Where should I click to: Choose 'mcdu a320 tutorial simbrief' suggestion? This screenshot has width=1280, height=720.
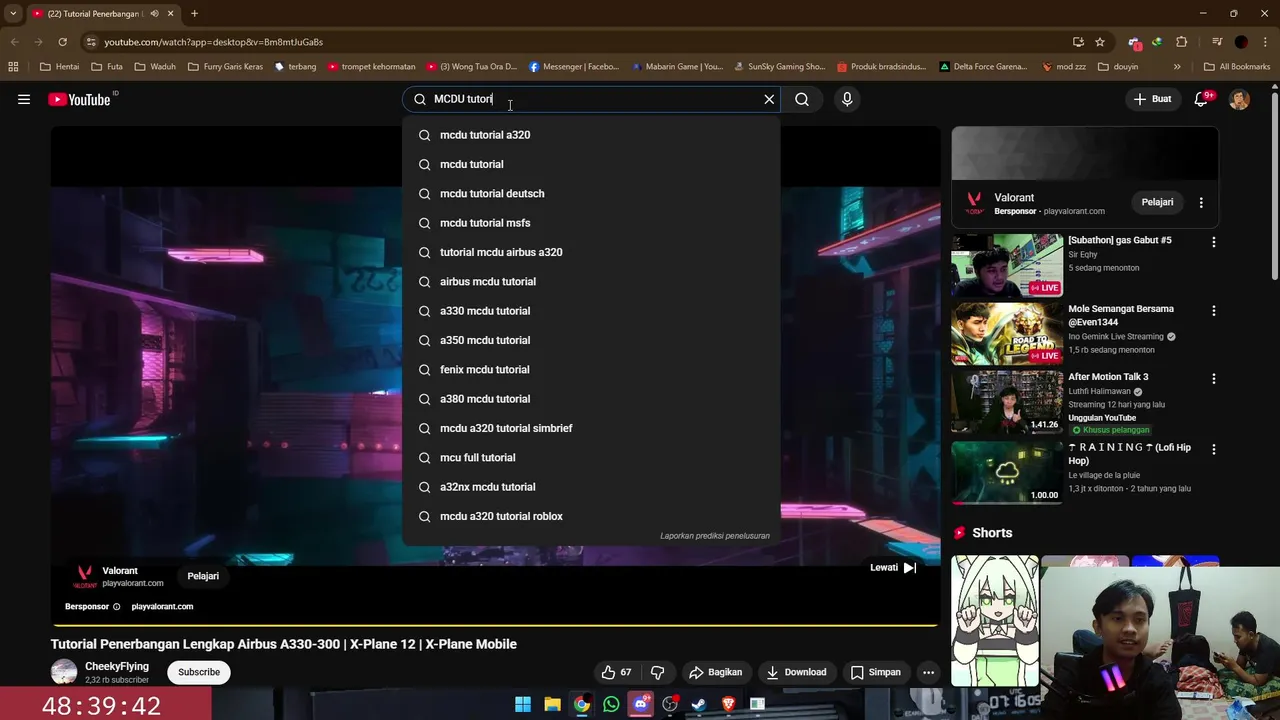coord(590,428)
